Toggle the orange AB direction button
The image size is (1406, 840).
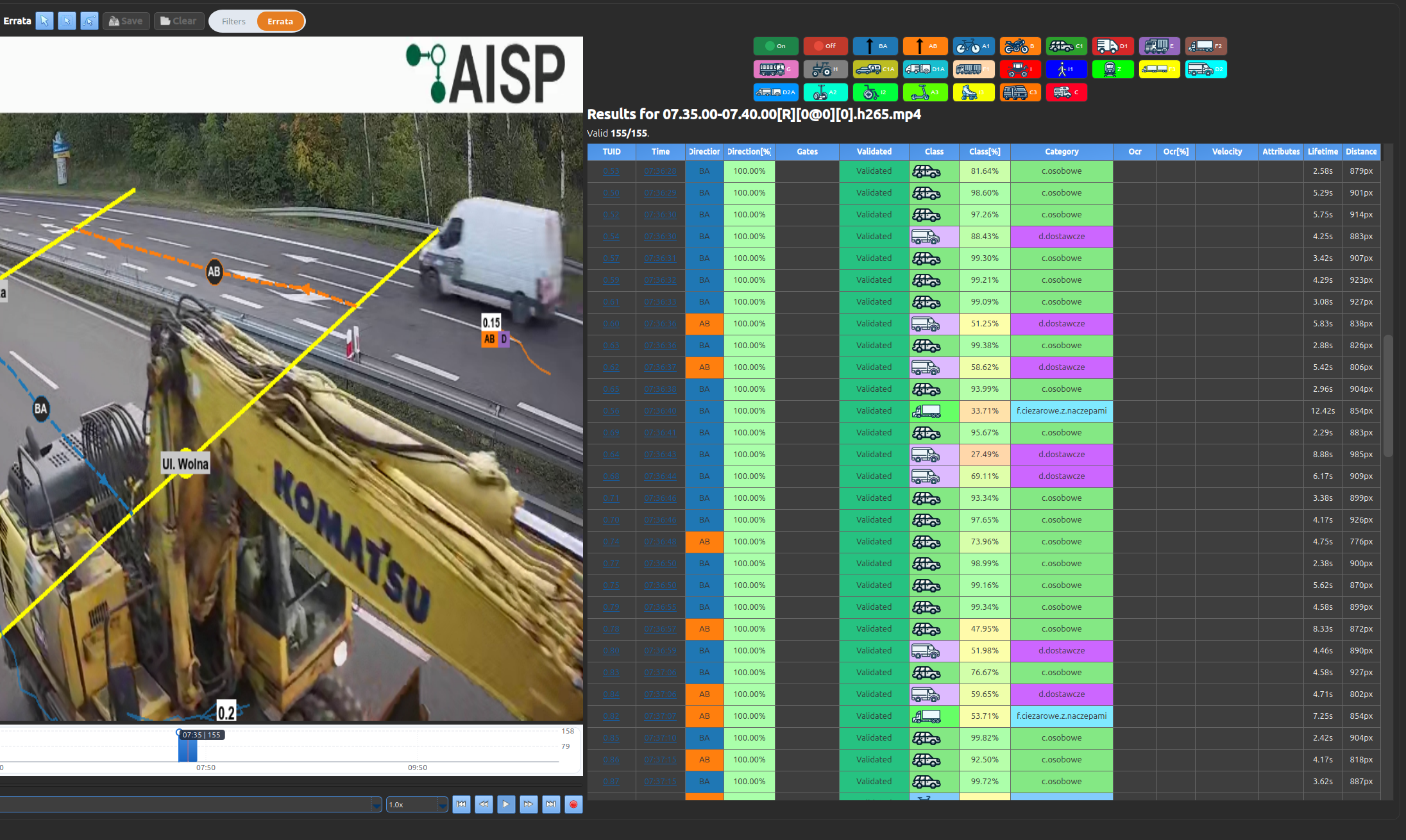[x=925, y=46]
